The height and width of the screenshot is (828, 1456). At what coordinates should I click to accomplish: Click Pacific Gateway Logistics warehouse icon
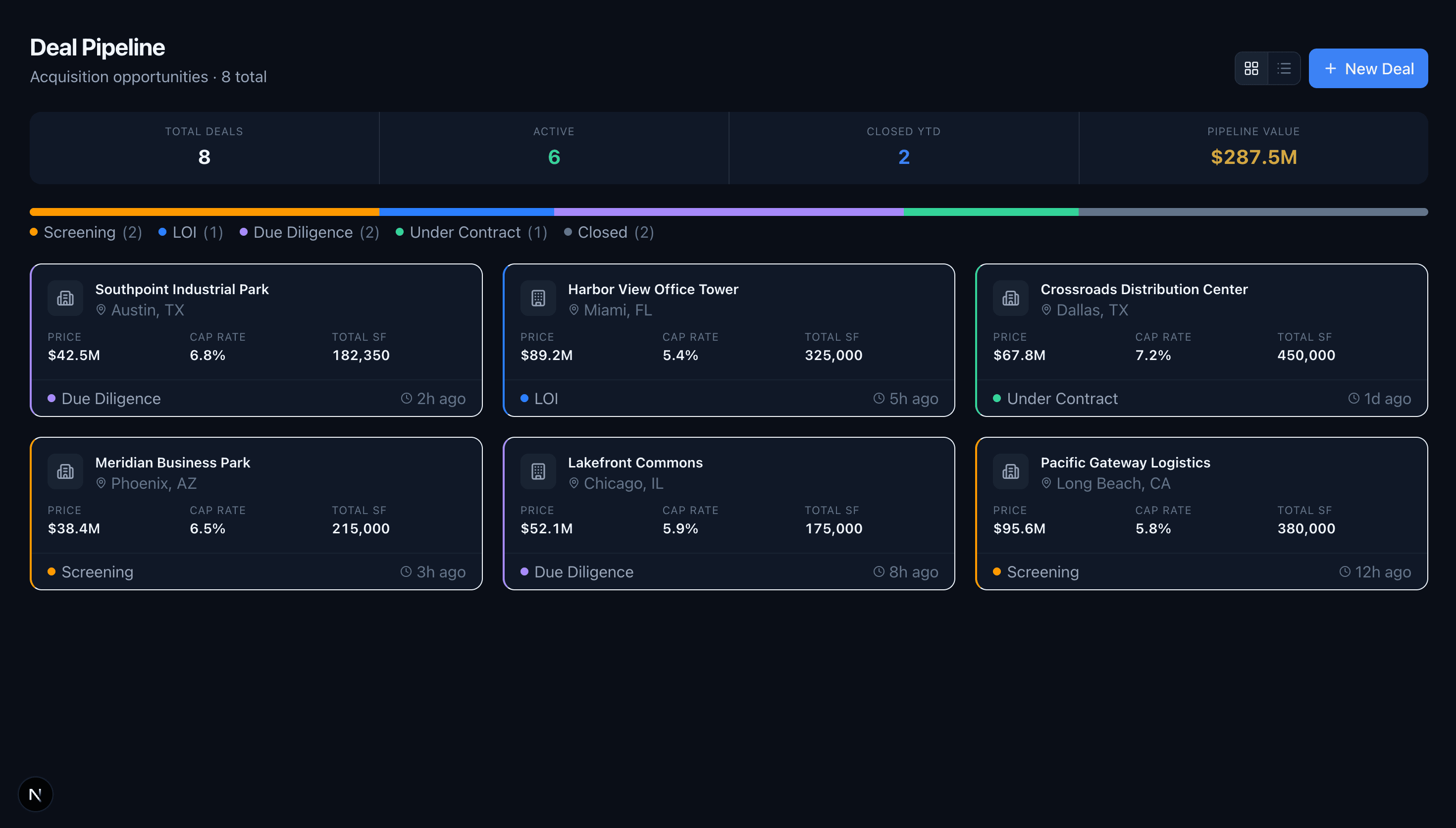(1010, 471)
